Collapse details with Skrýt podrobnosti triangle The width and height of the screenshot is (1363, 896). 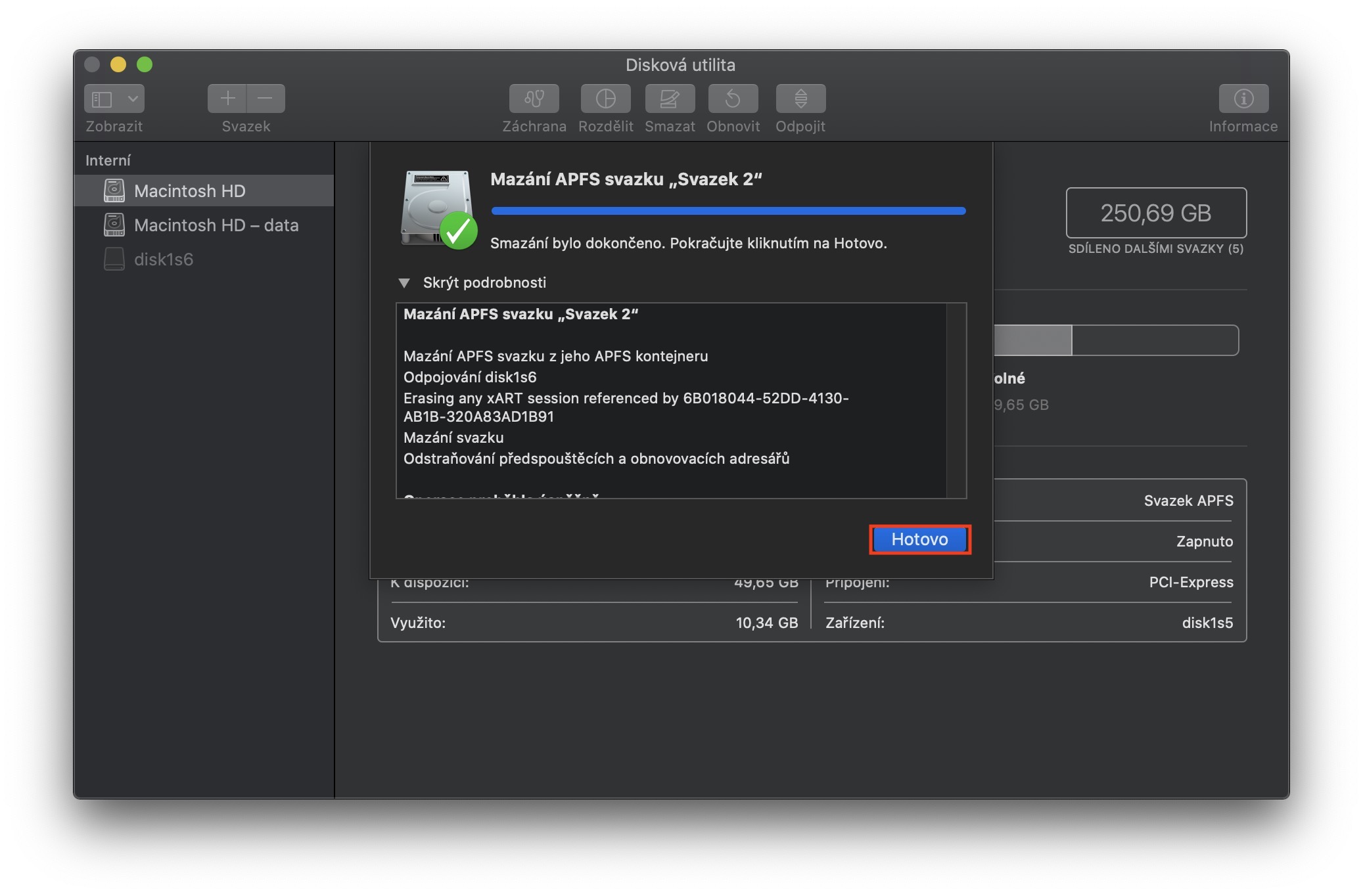[x=404, y=283]
